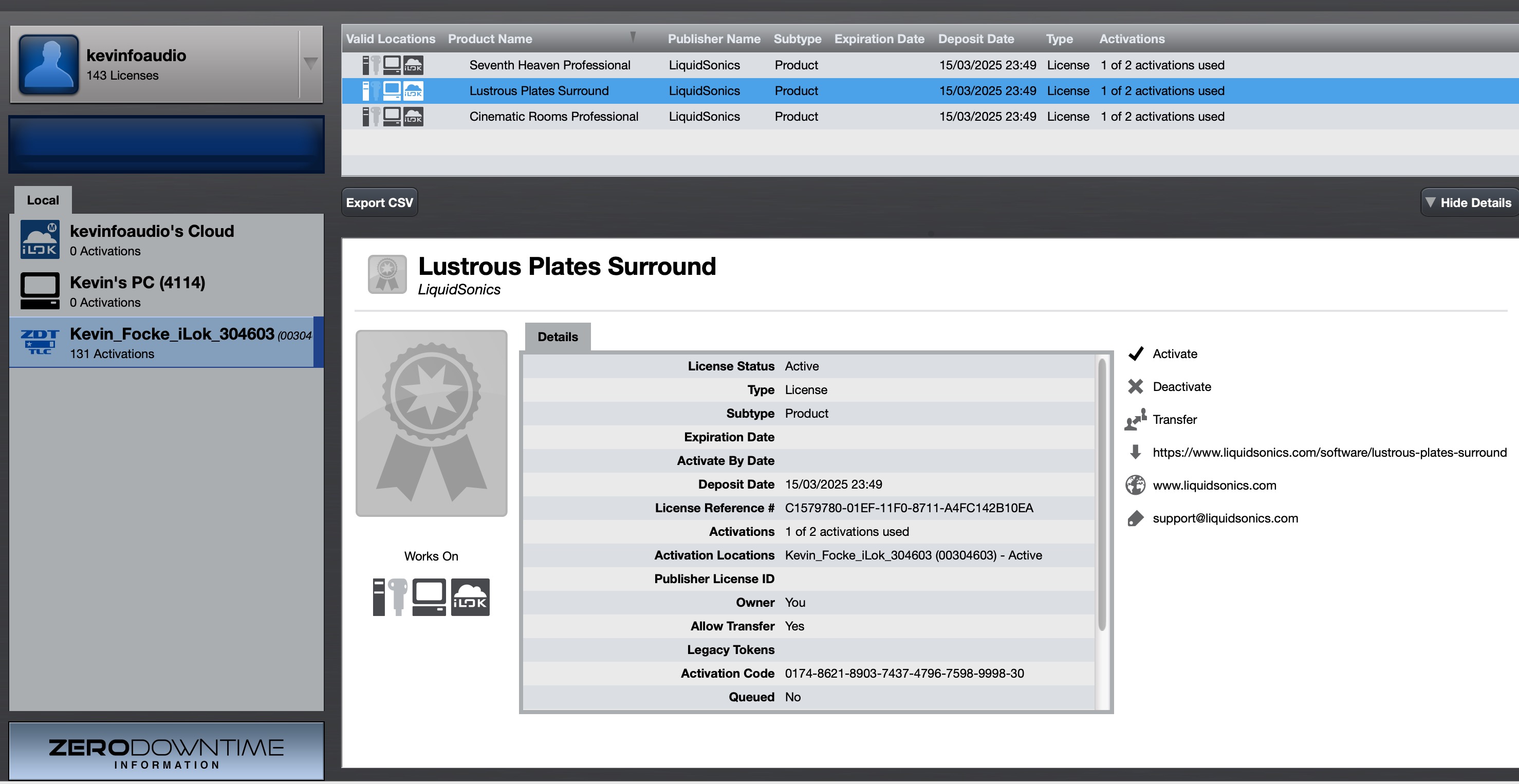The image size is (1519, 784).
Task: Click iLok Cloud icon in Cinematic Rooms row
Action: coord(413,117)
